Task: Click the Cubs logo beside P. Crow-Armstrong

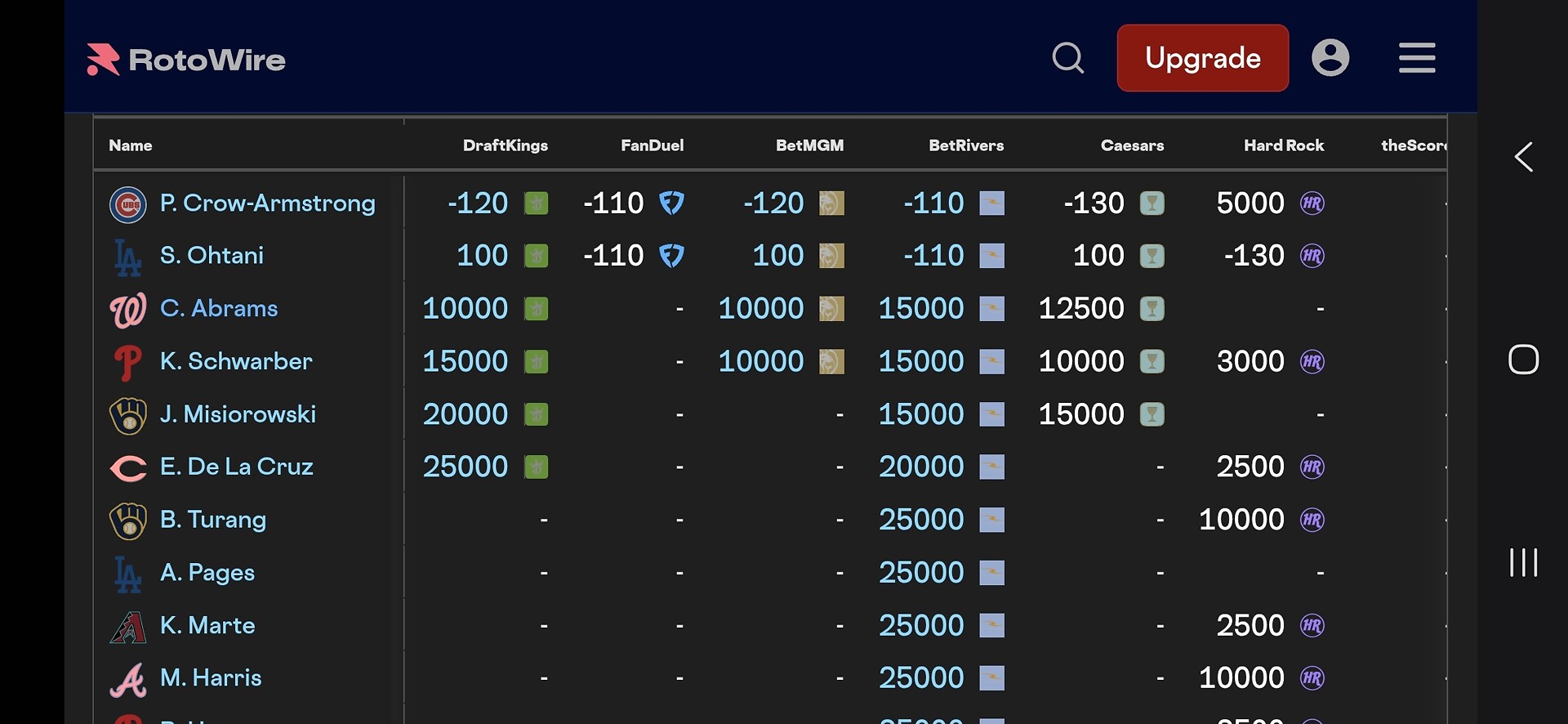Action: point(128,204)
